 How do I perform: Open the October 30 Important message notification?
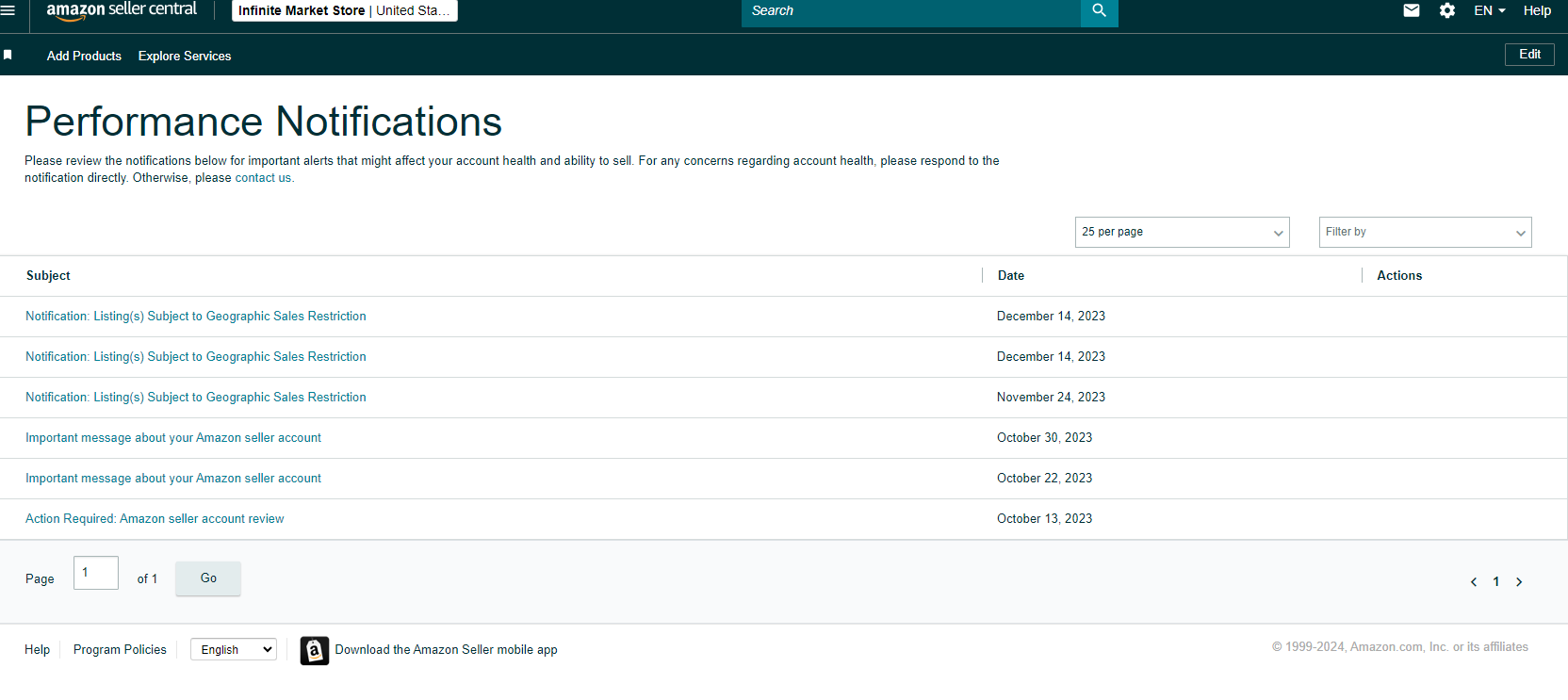pos(173,438)
